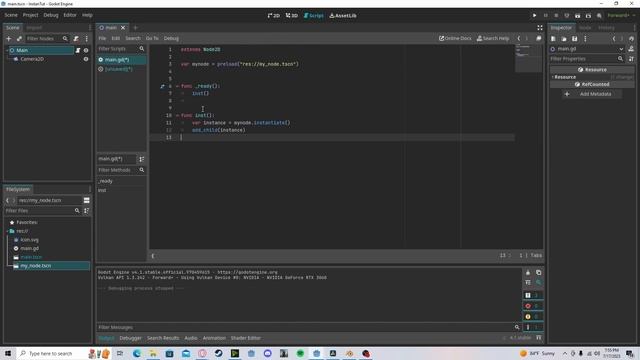Open the Inspector history dropdown for main.gd
Image resolution: width=640 pixels, height=360 pixels.
point(631,38)
